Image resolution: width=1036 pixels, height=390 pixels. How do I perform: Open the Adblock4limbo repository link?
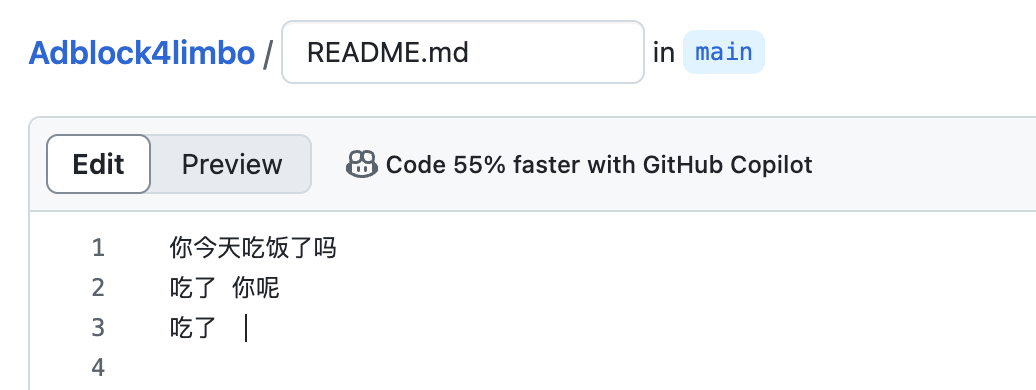141,52
